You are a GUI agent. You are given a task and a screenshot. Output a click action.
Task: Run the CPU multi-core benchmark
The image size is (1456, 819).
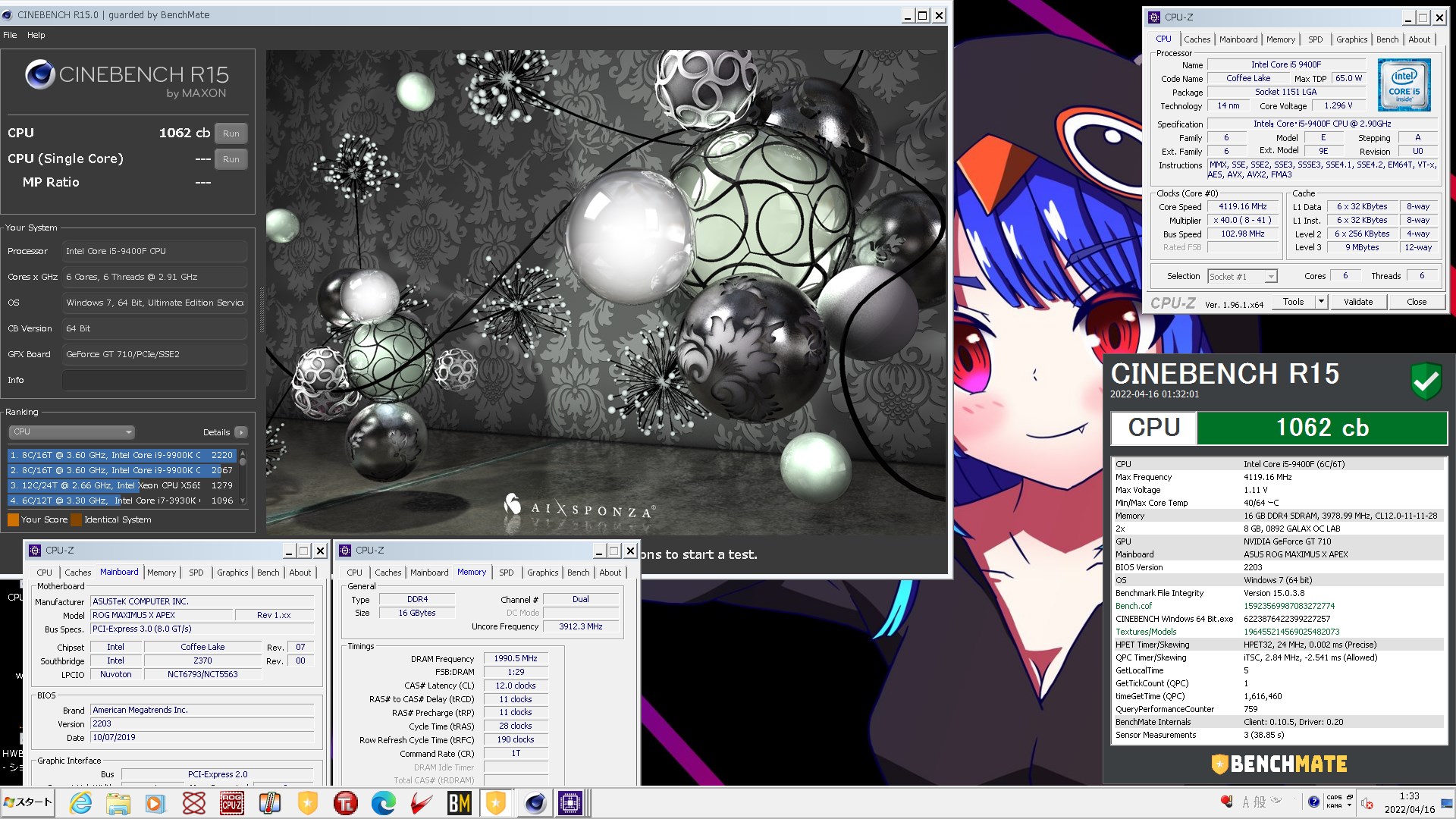click(x=231, y=133)
